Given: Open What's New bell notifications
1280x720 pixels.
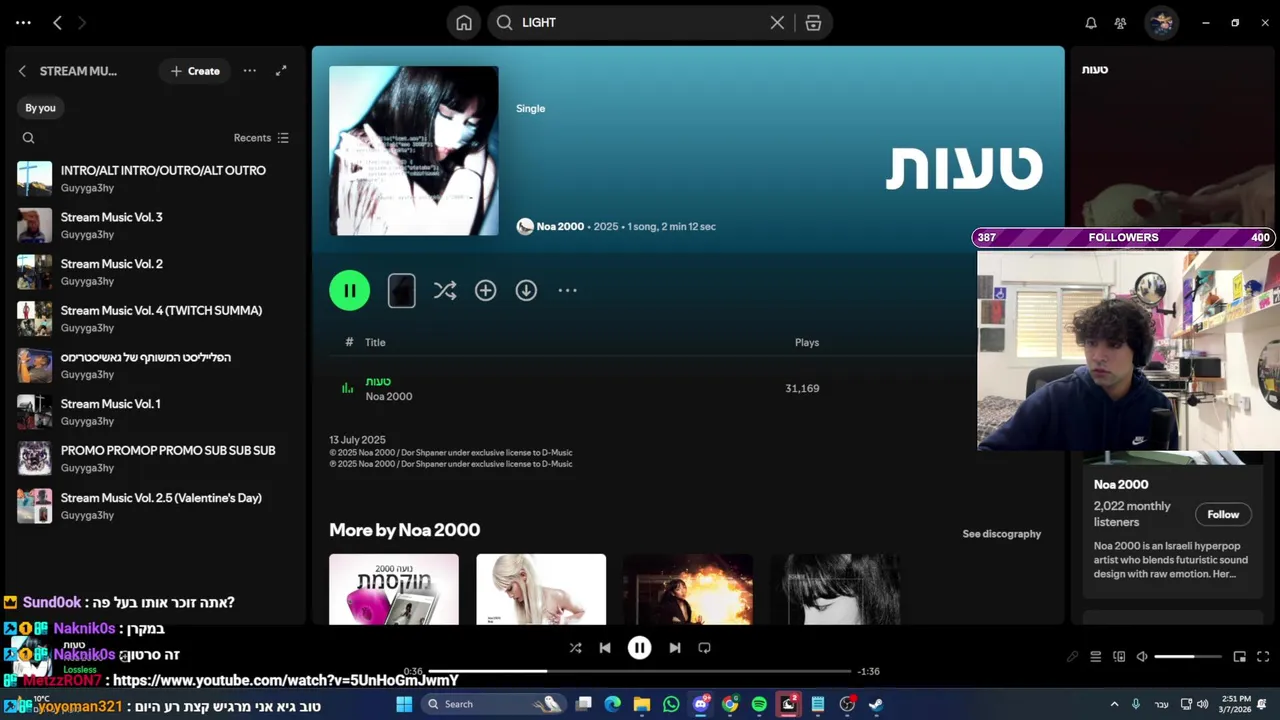Looking at the screenshot, I should 1091,22.
